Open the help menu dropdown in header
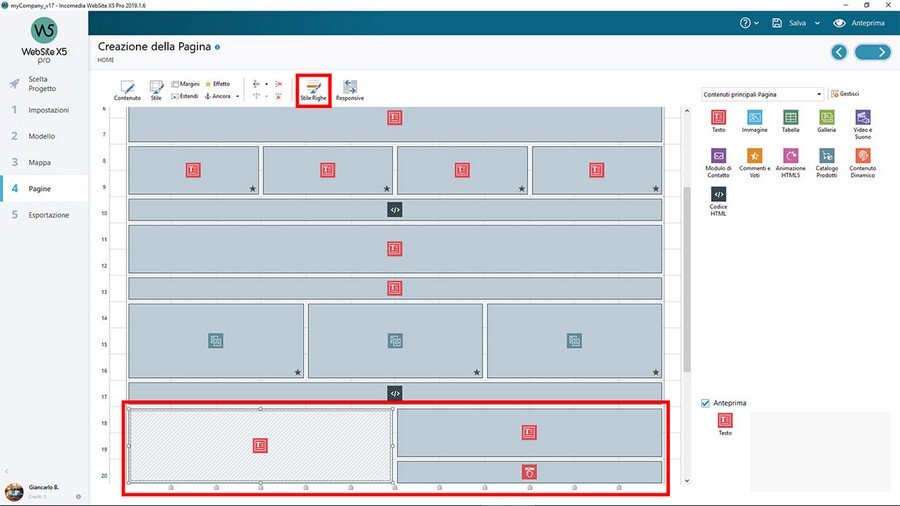900x506 pixels. tap(748, 22)
